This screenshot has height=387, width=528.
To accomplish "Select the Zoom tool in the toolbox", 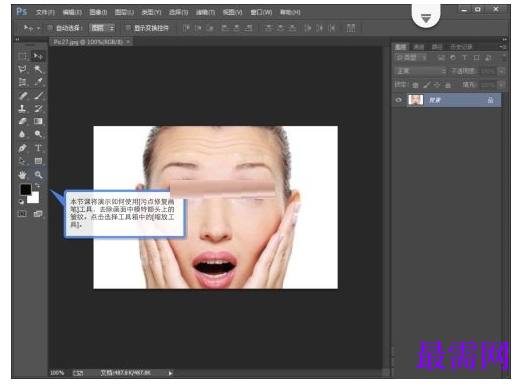I will coord(38,175).
